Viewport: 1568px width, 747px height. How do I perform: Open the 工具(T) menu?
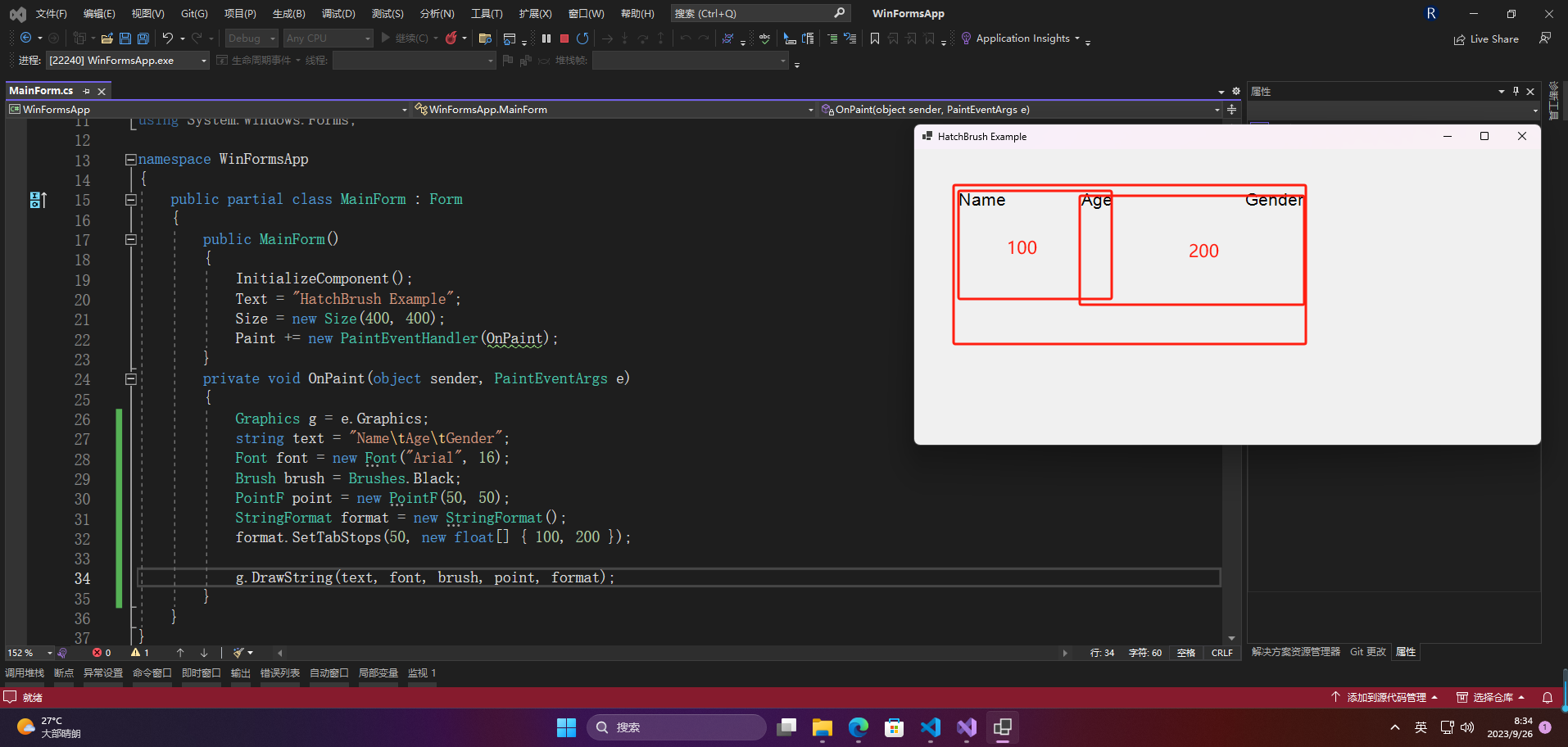point(487,14)
